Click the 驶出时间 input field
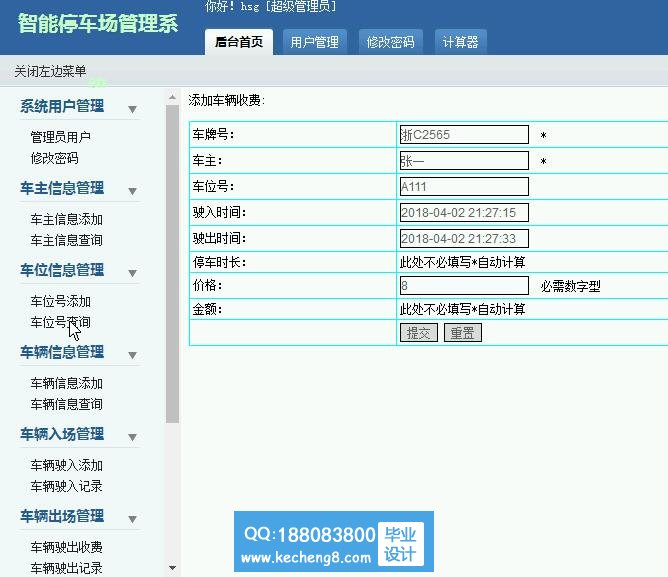Screen dimensions: 668x577 point(464,239)
